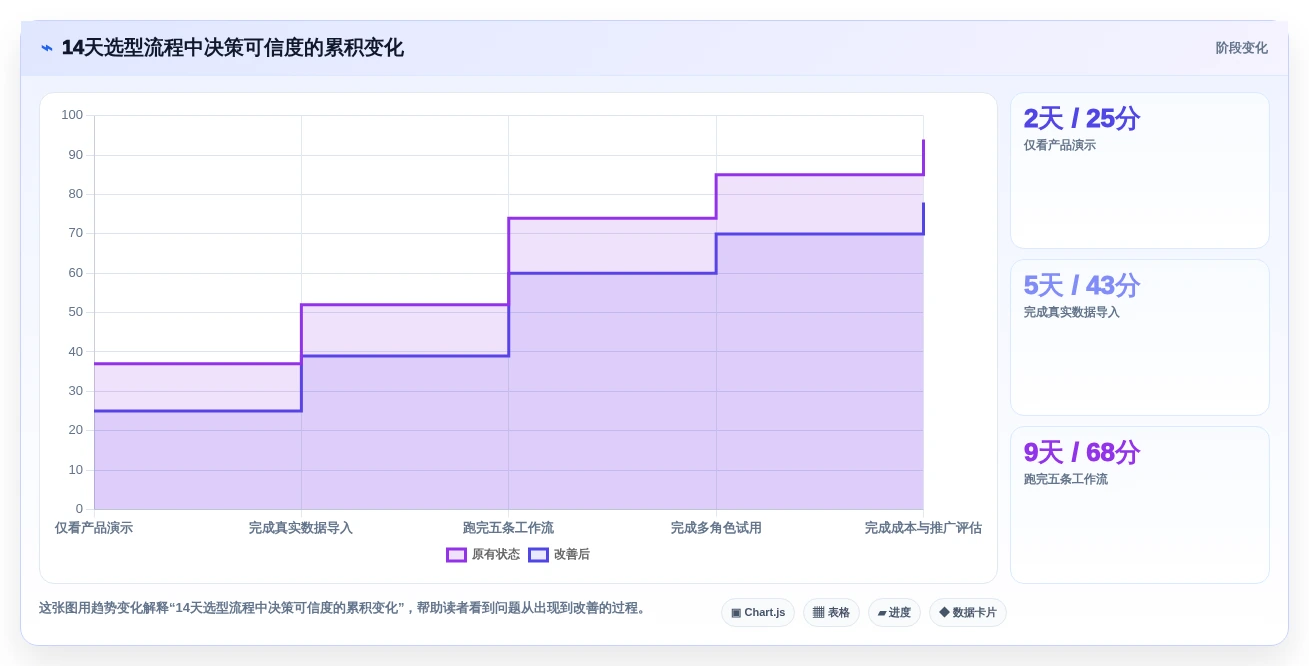Click the y-axis value 100
The height and width of the screenshot is (666, 1309).
(x=72, y=115)
